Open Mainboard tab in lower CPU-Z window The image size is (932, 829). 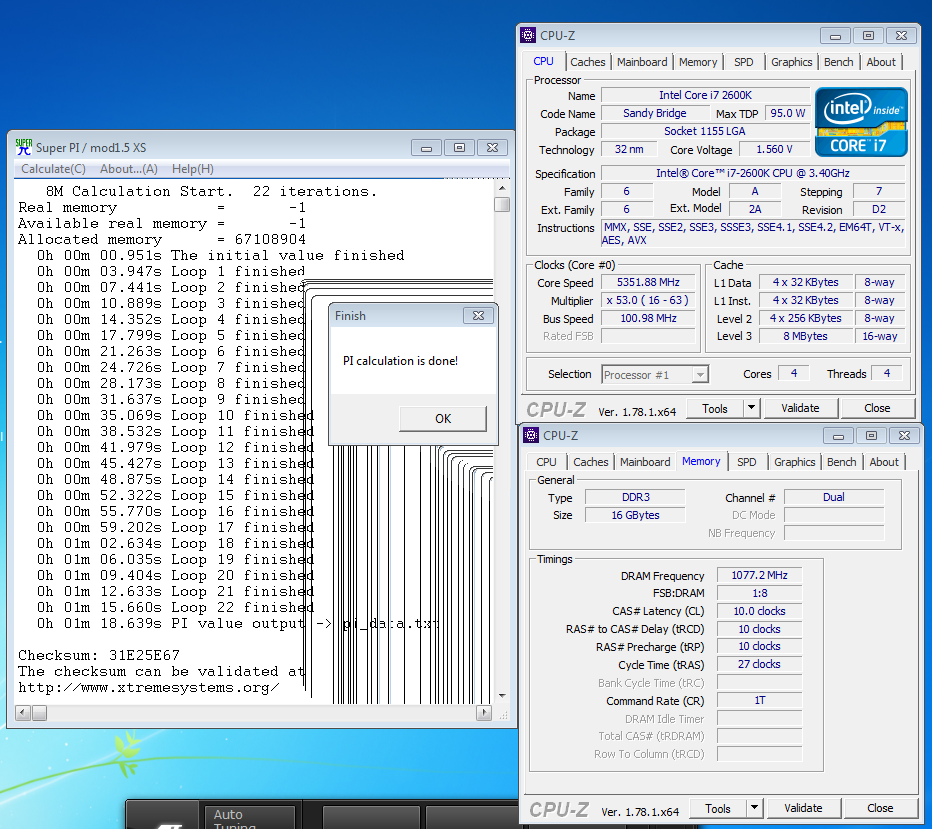click(x=645, y=462)
